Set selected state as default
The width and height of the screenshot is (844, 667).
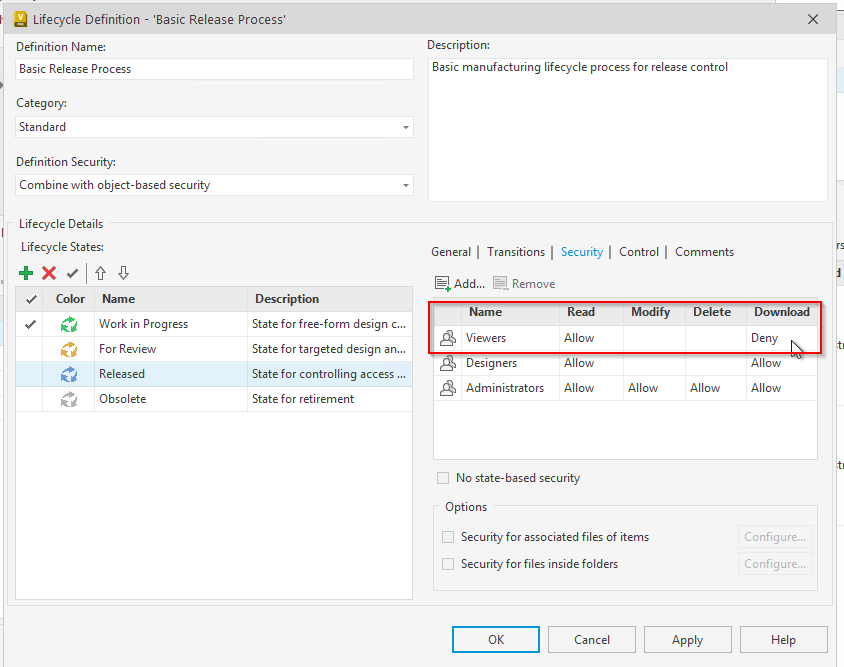pyautogui.click(x=71, y=272)
